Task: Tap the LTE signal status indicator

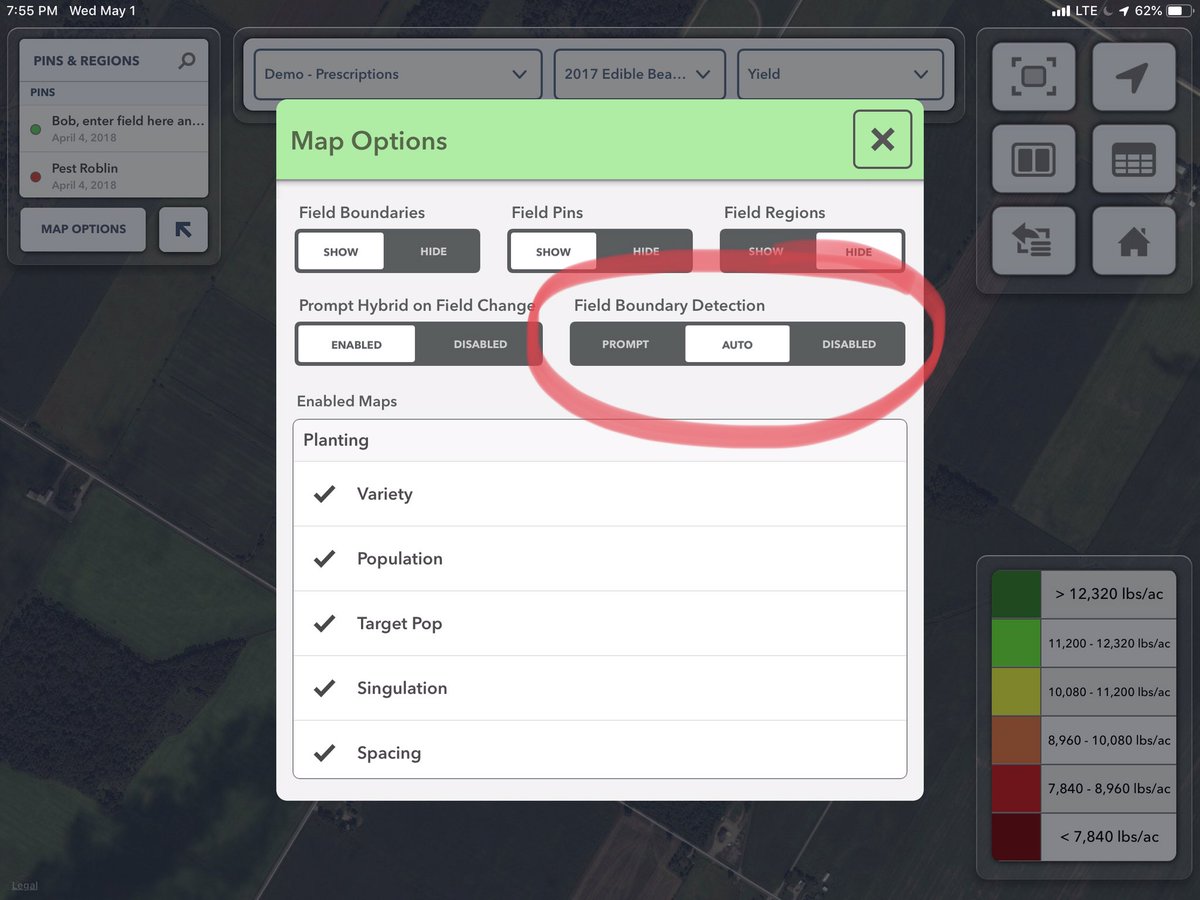Action: click(1076, 11)
